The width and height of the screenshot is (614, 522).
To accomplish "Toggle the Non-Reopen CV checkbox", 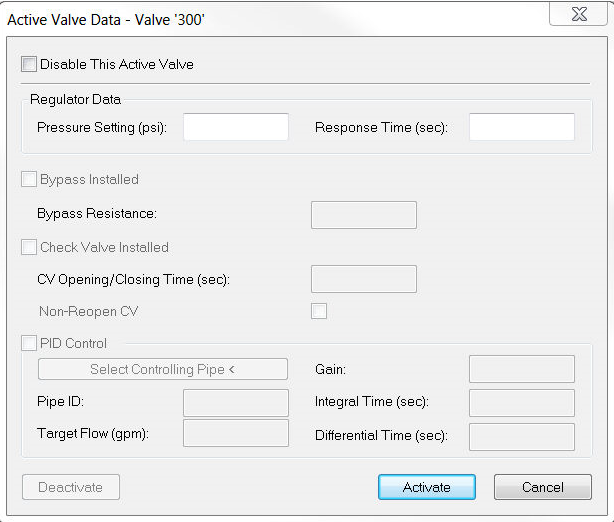I will 319,311.
